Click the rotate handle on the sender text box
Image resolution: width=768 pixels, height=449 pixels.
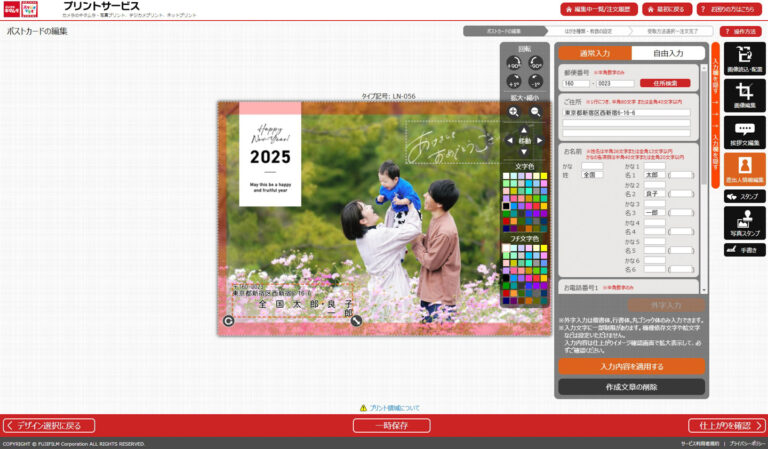(x=229, y=320)
